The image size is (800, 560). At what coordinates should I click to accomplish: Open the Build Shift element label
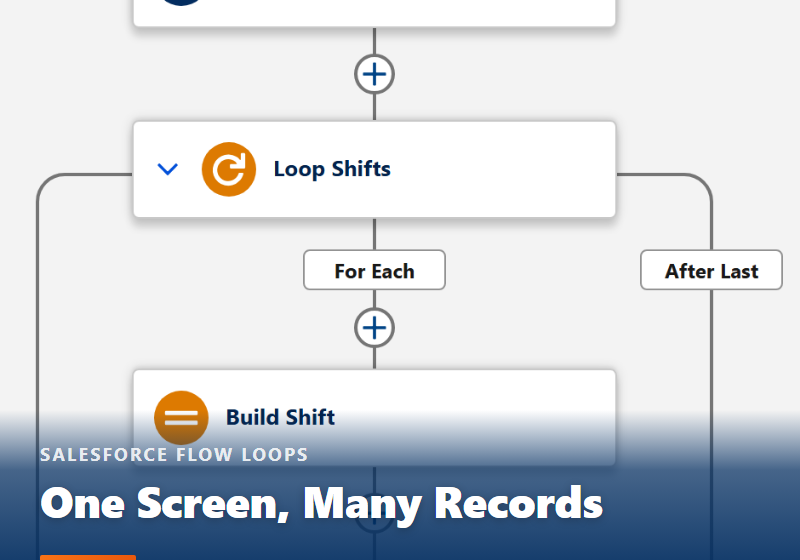[x=281, y=417]
